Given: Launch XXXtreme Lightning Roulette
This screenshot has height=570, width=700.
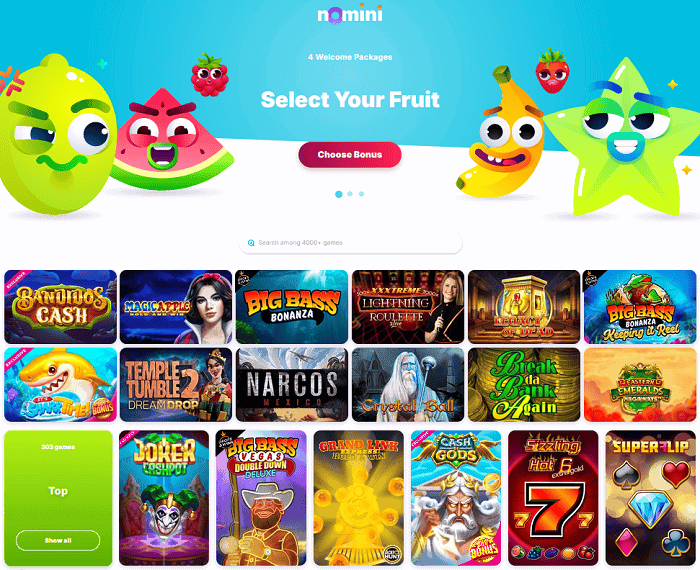Looking at the screenshot, I should [x=408, y=307].
